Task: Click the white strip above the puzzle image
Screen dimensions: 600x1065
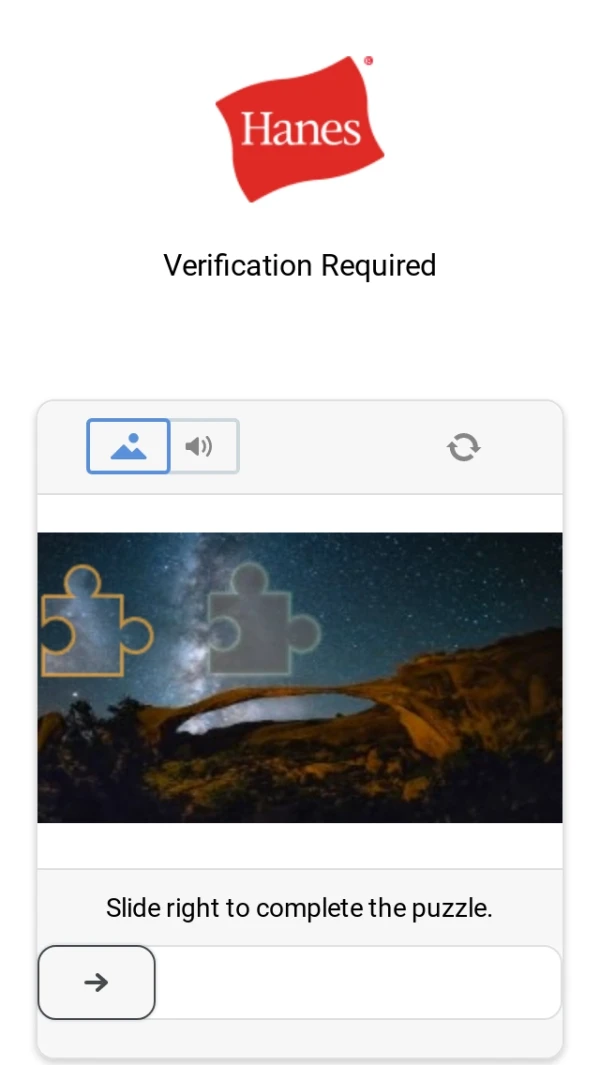Action: (x=300, y=513)
